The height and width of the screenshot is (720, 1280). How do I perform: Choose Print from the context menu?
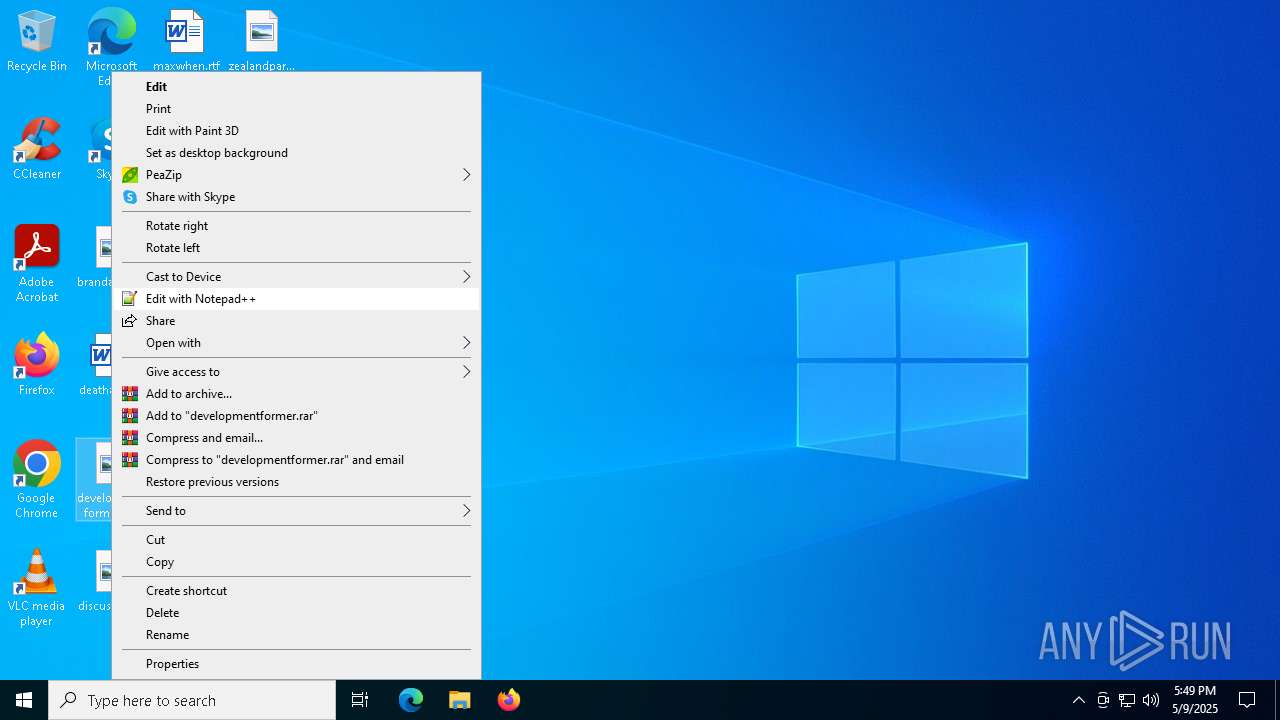click(296, 109)
